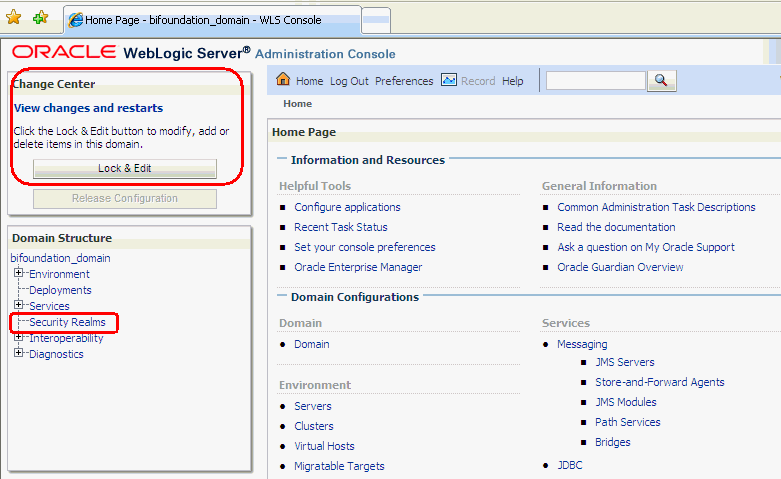Open the Virtual Hosts link
The width and height of the screenshot is (781, 479).
[x=324, y=446]
